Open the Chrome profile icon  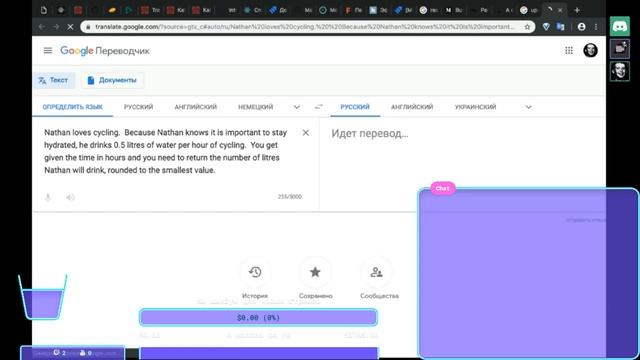pyautogui.click(x=582, y=27)
